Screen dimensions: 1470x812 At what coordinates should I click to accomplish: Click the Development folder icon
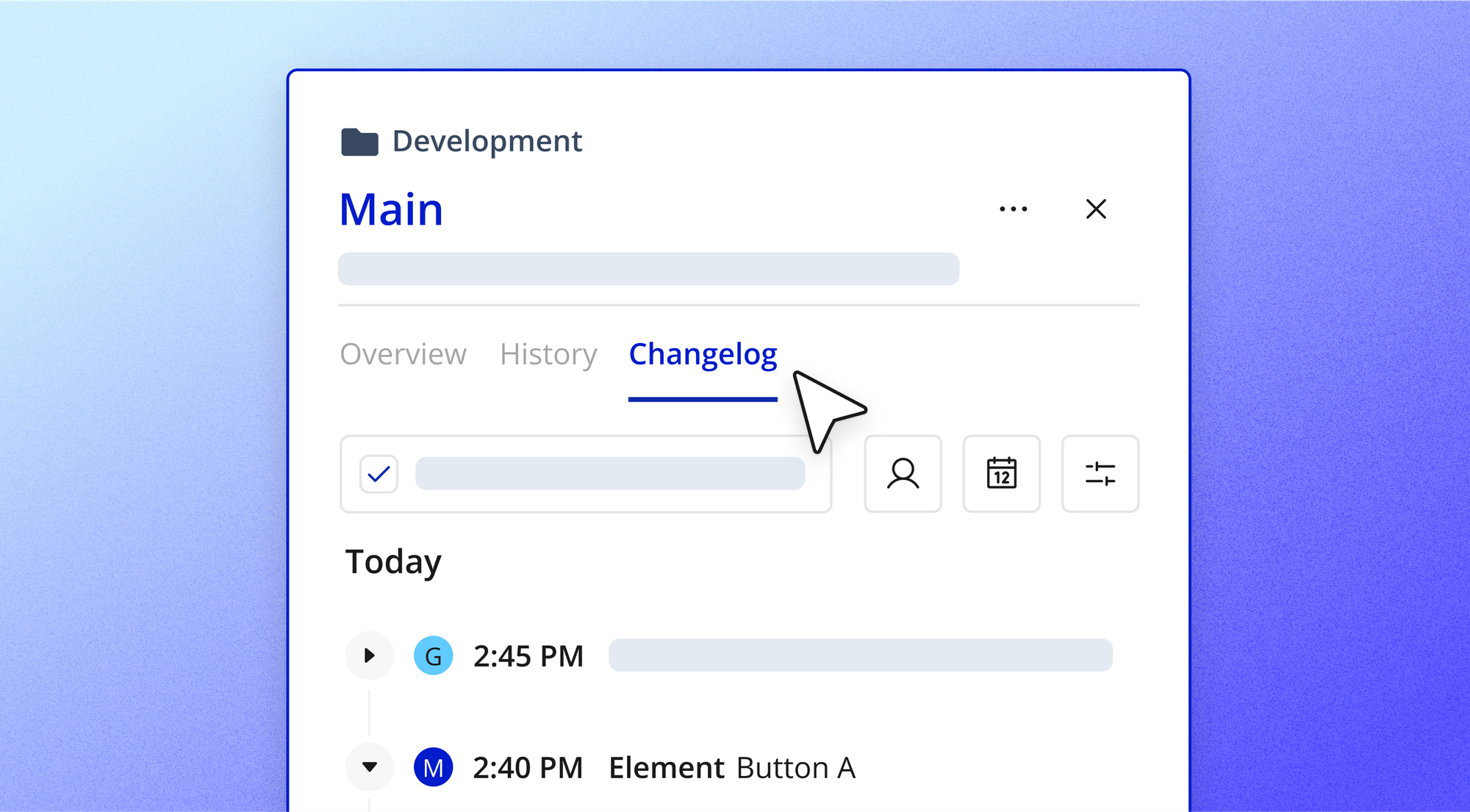pos(359,142)
